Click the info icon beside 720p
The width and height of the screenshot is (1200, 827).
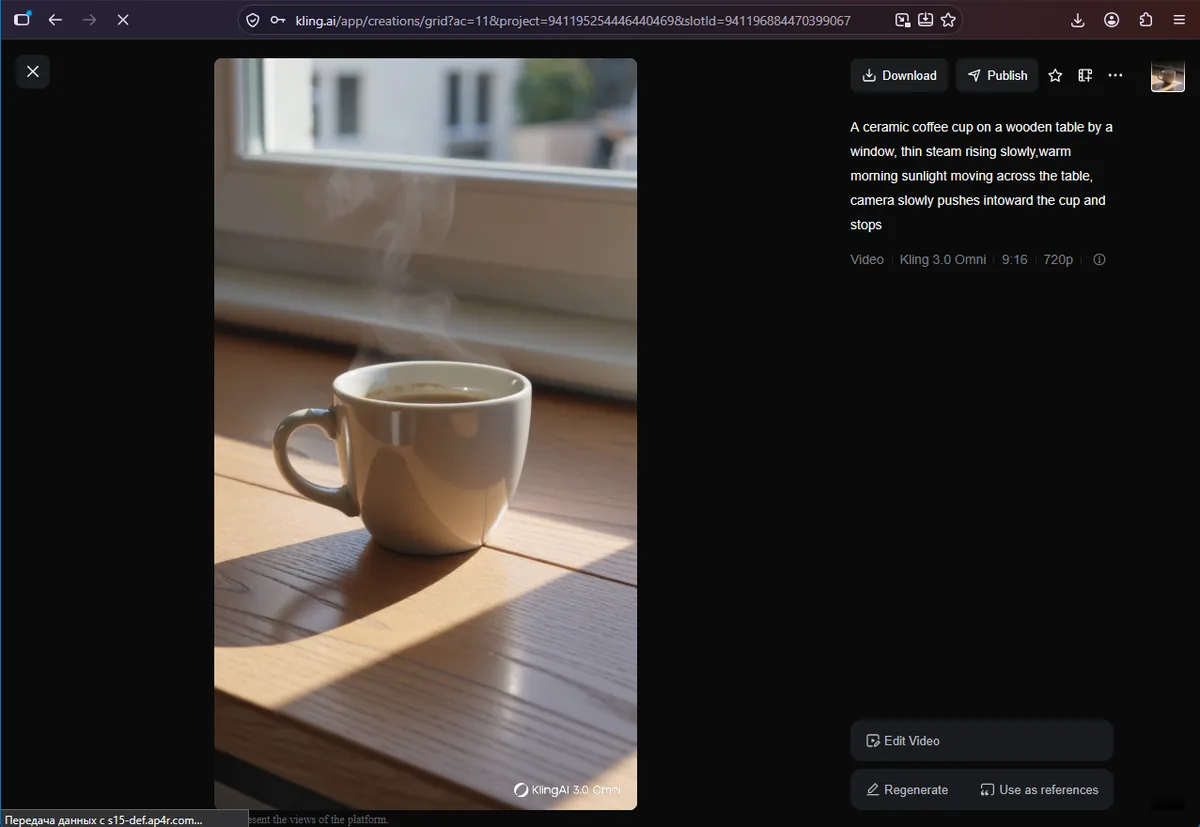point(1099,260)
